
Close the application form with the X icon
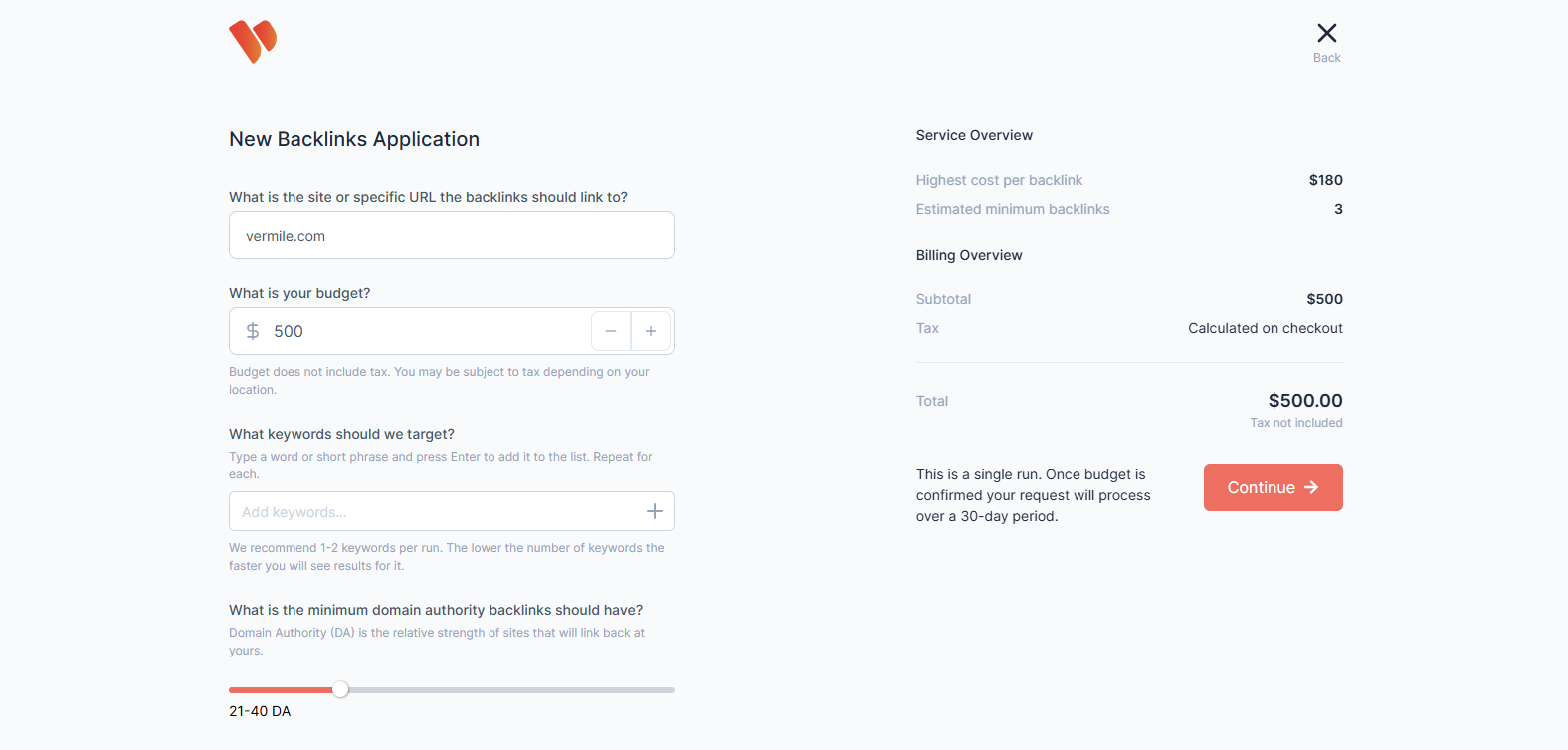1326,33
